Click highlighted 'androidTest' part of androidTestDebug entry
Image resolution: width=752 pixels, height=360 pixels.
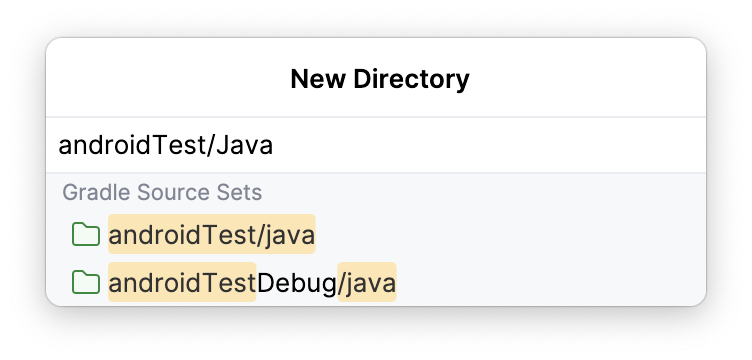(x=182, y=282)
